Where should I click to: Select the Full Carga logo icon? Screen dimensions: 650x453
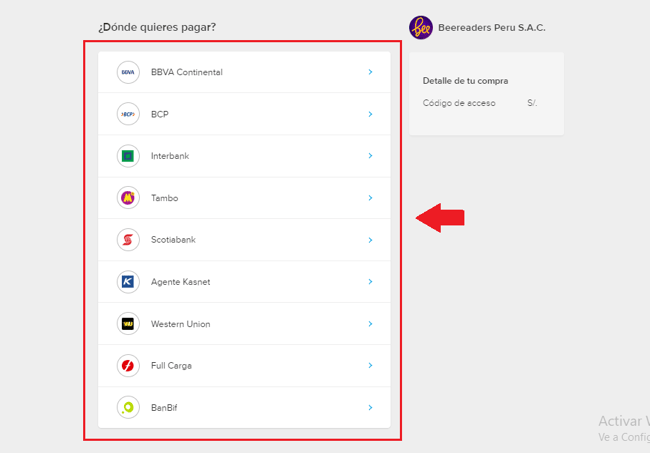click(128, 366)
